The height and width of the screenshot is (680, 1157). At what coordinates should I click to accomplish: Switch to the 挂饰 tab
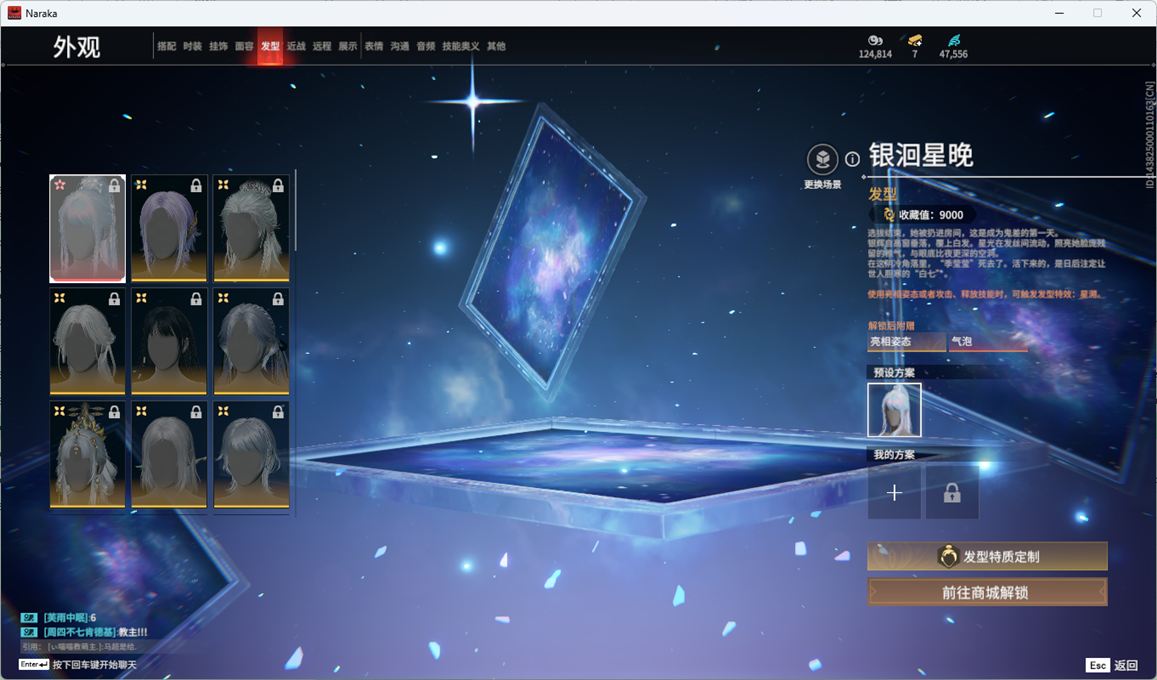click(218, 46)
